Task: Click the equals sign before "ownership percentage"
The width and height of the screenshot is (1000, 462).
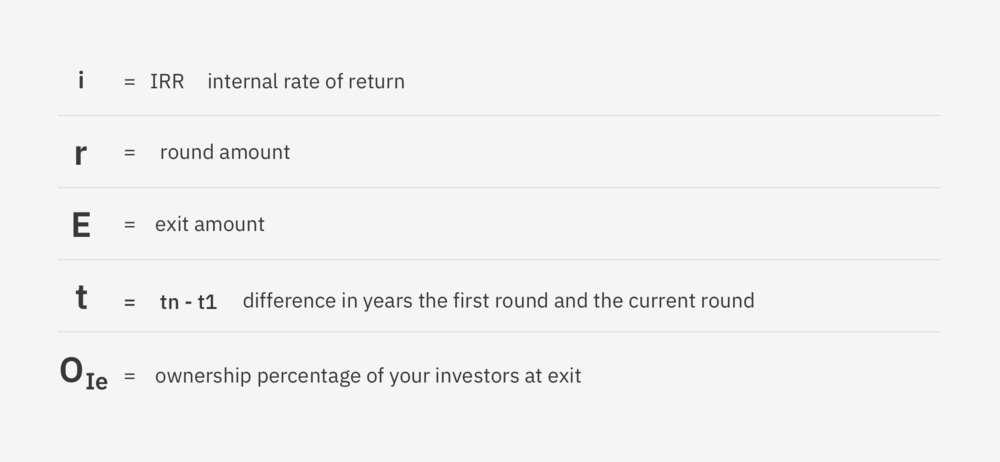Action: click(129, 377)
